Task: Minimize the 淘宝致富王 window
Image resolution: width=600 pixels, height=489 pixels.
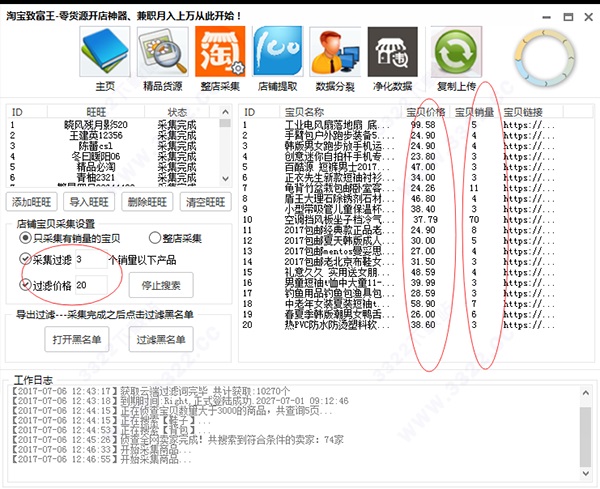Action: tap(547, 17)
